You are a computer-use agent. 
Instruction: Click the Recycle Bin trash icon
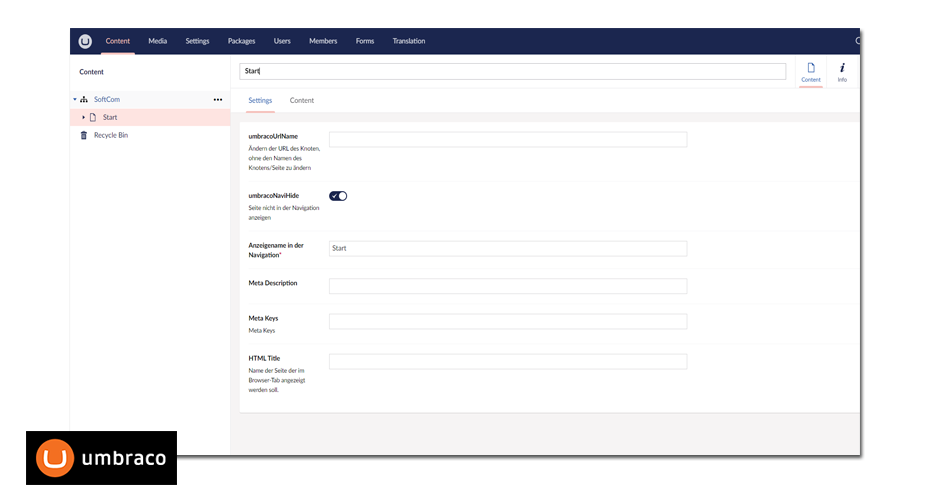84,135
